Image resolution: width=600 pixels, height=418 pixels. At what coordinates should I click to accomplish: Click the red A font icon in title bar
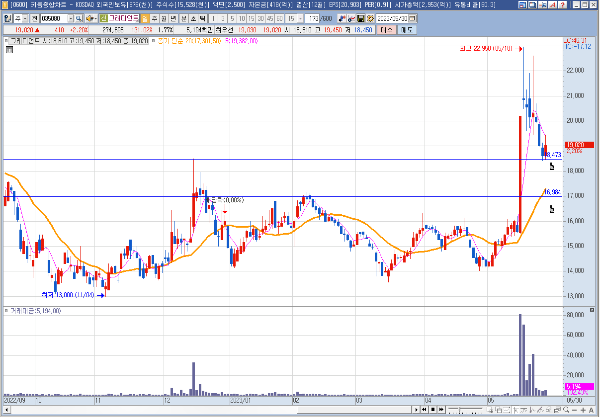552,5
